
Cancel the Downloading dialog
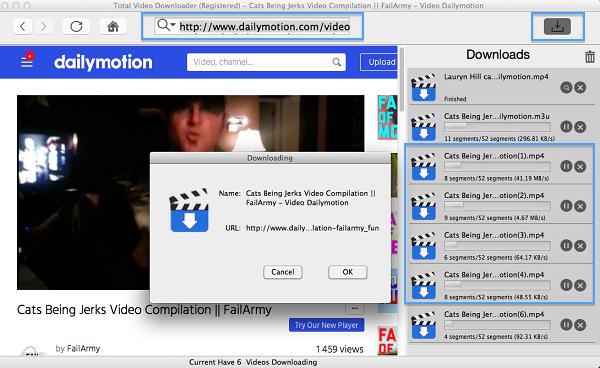click(283, 272)
